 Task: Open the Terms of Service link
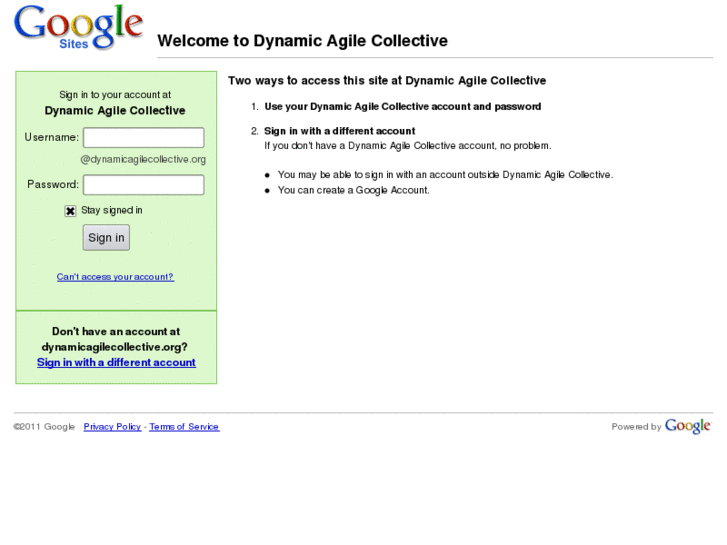click(x=184, y=427)
